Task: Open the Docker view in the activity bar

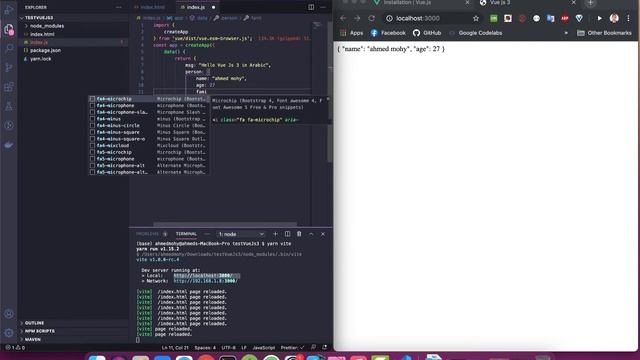Action: [9, 145]
